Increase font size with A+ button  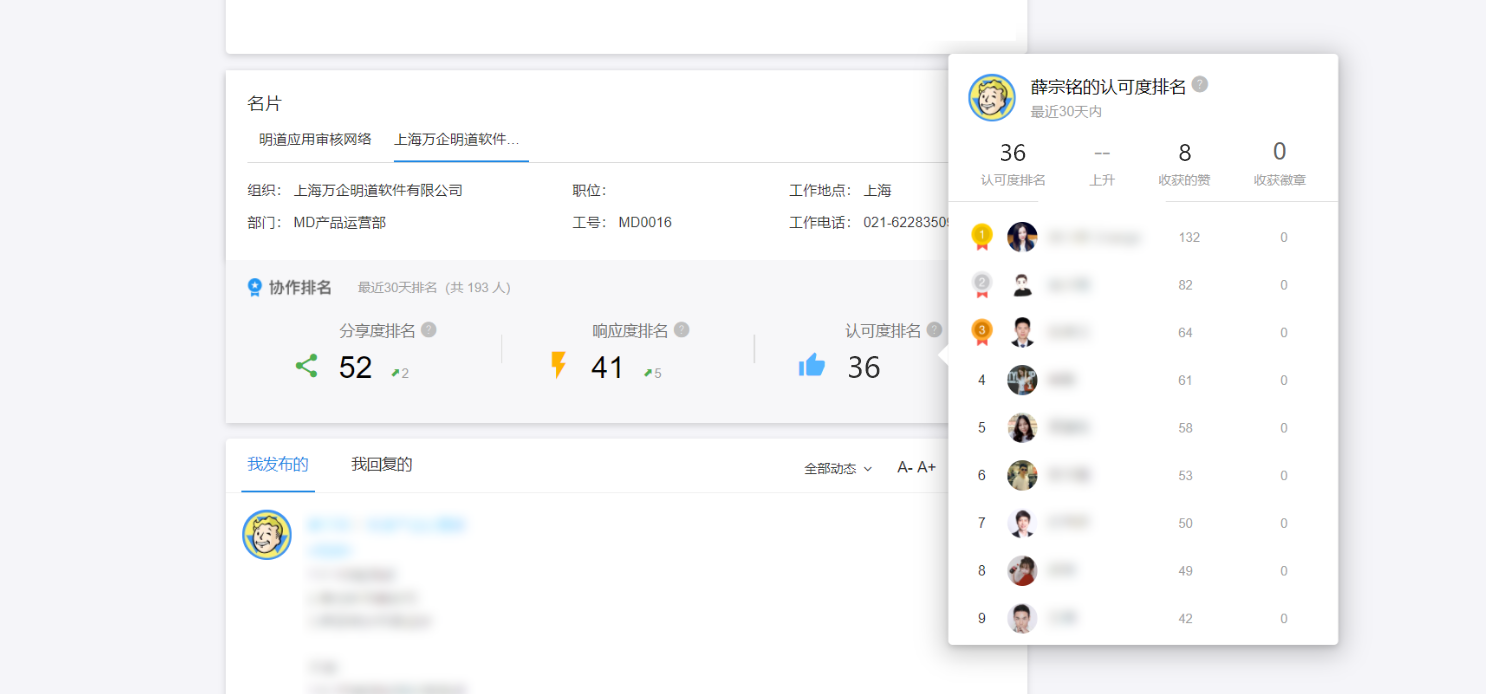point(927,467)
